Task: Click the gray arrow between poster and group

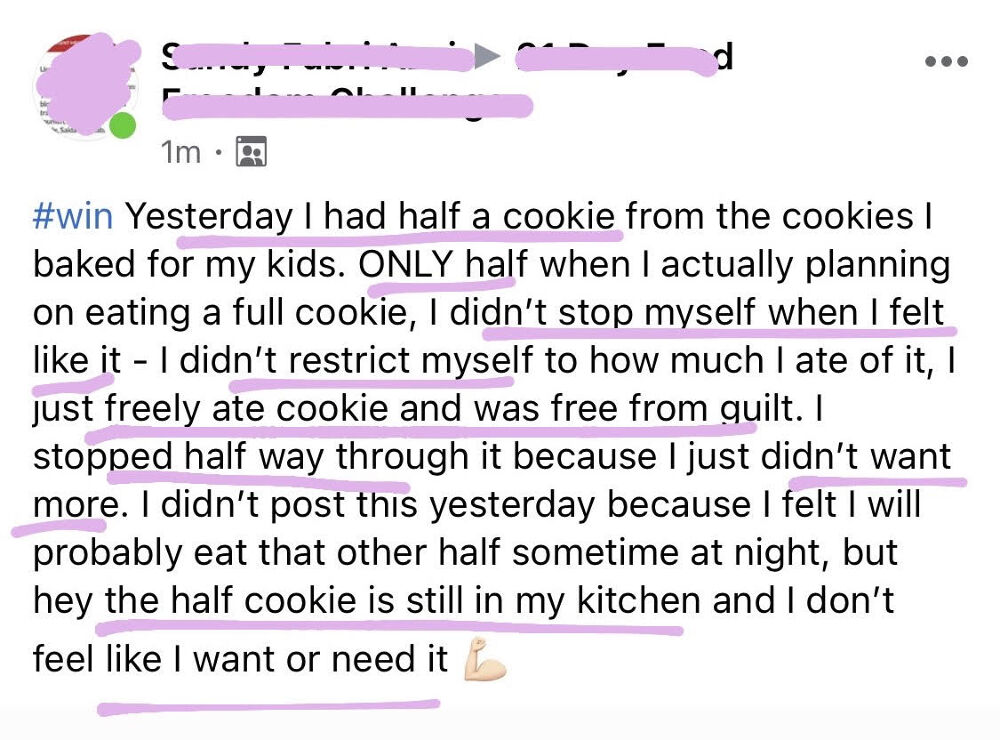Action: point(487,58)
